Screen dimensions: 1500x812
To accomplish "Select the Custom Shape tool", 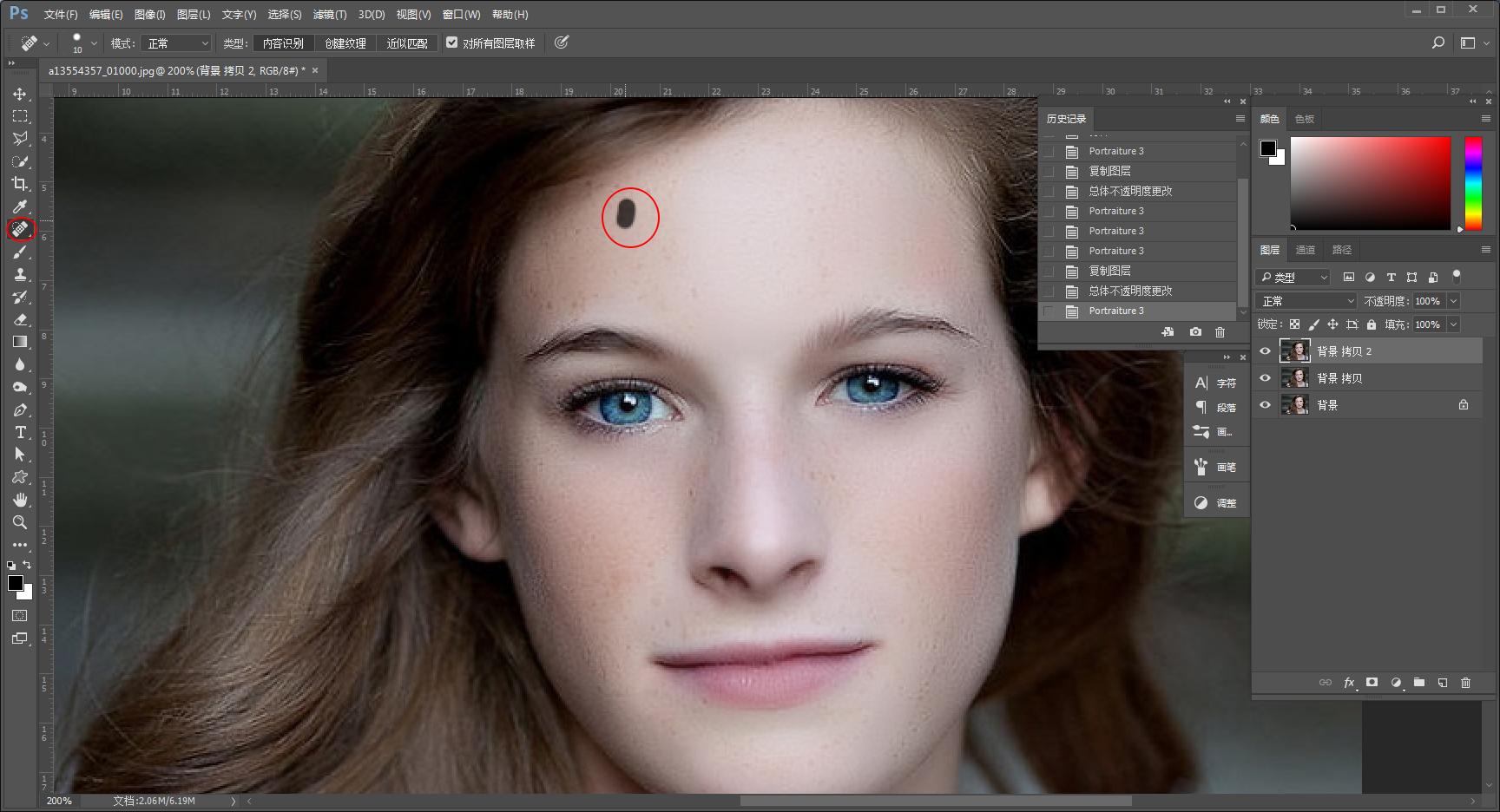I will pos(20,477).
